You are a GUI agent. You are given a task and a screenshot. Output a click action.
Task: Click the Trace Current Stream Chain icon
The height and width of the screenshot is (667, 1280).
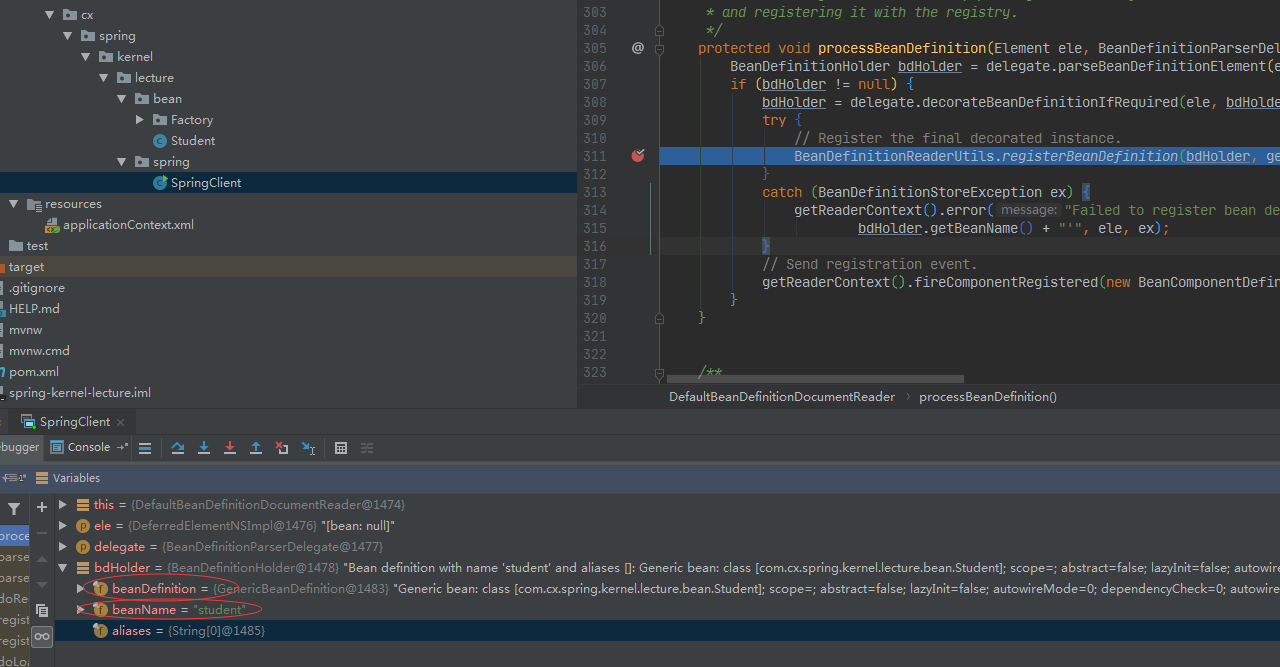367,448
